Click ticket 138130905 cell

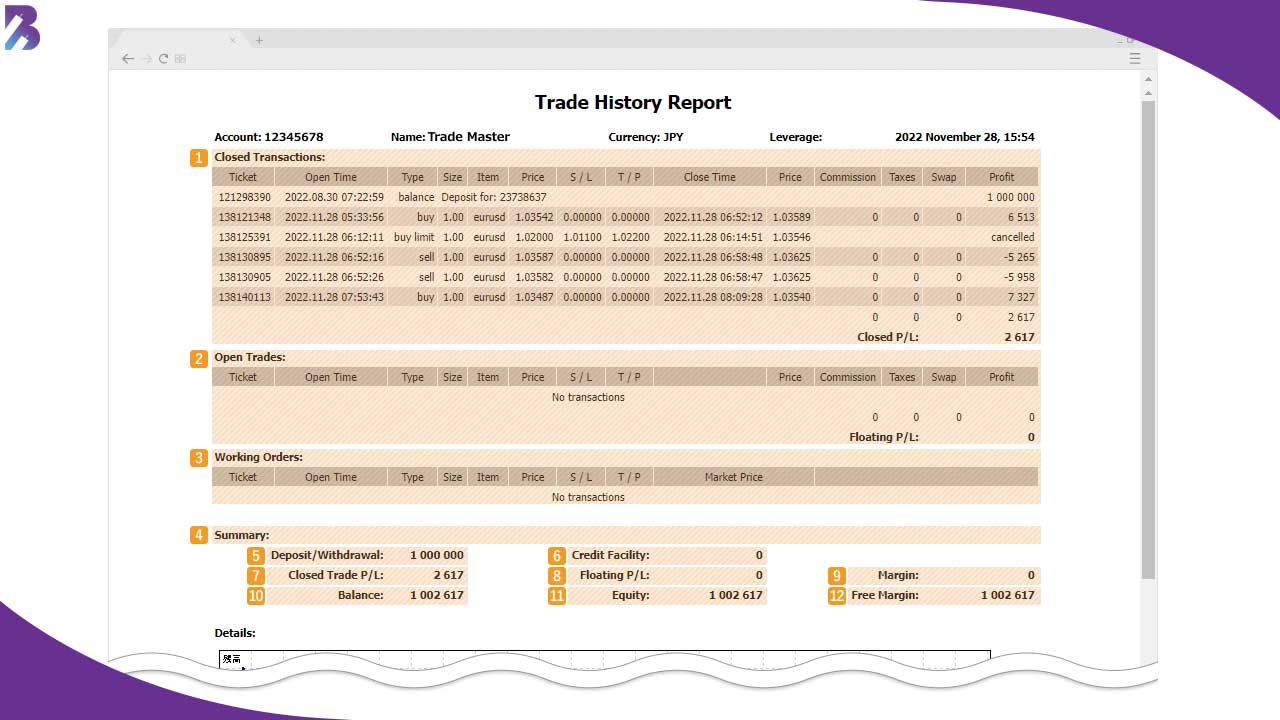(244, 277)
